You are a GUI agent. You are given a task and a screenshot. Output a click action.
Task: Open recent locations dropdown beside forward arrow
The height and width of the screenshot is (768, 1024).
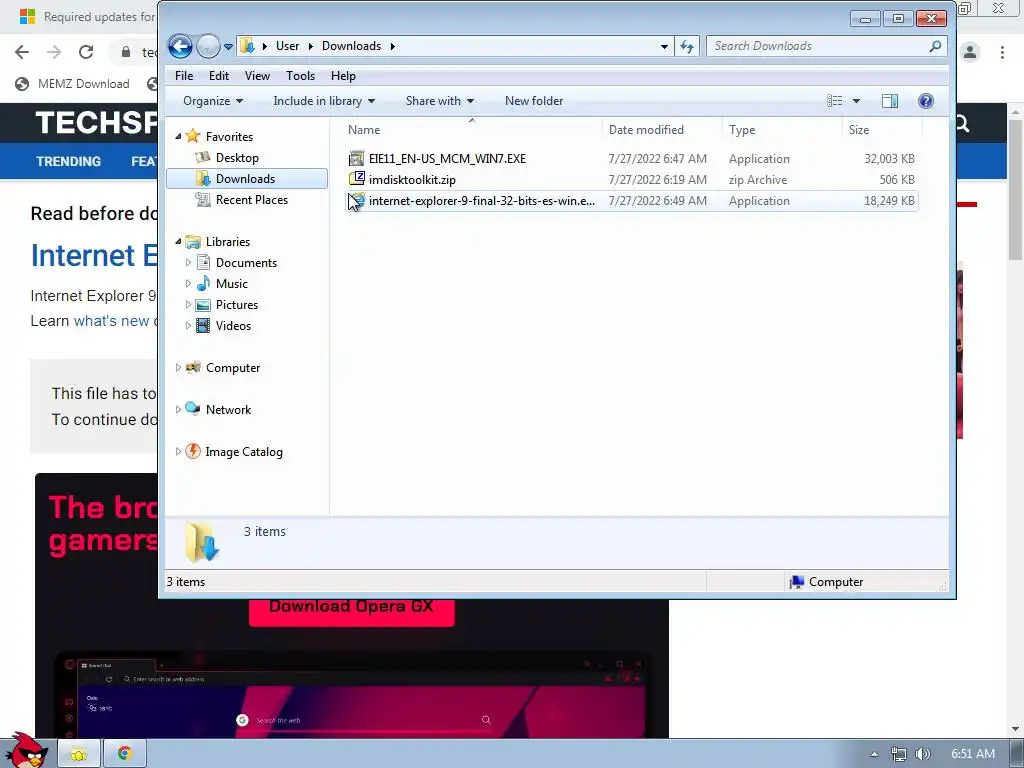coord(228,47)
